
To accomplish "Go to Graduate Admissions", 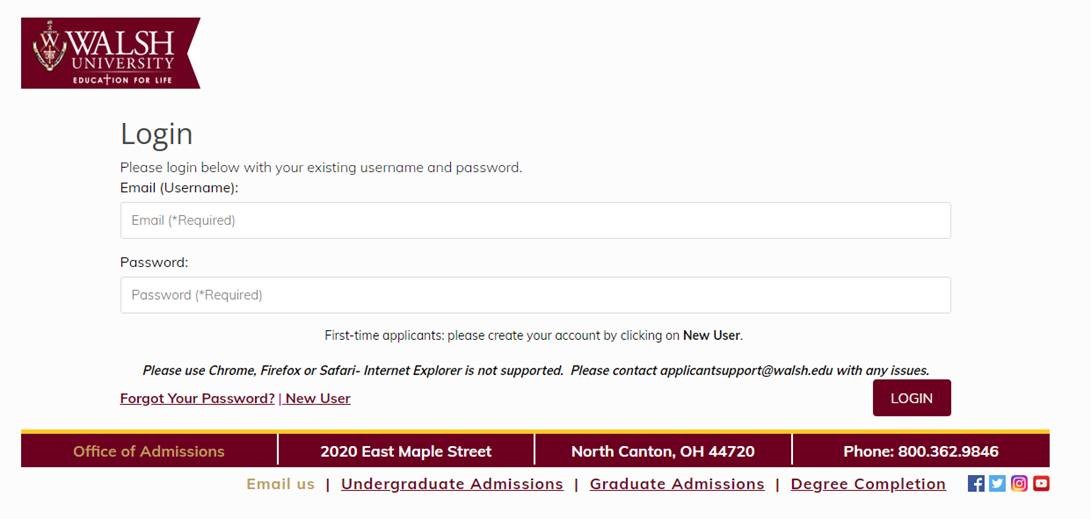I will [677, 484].
